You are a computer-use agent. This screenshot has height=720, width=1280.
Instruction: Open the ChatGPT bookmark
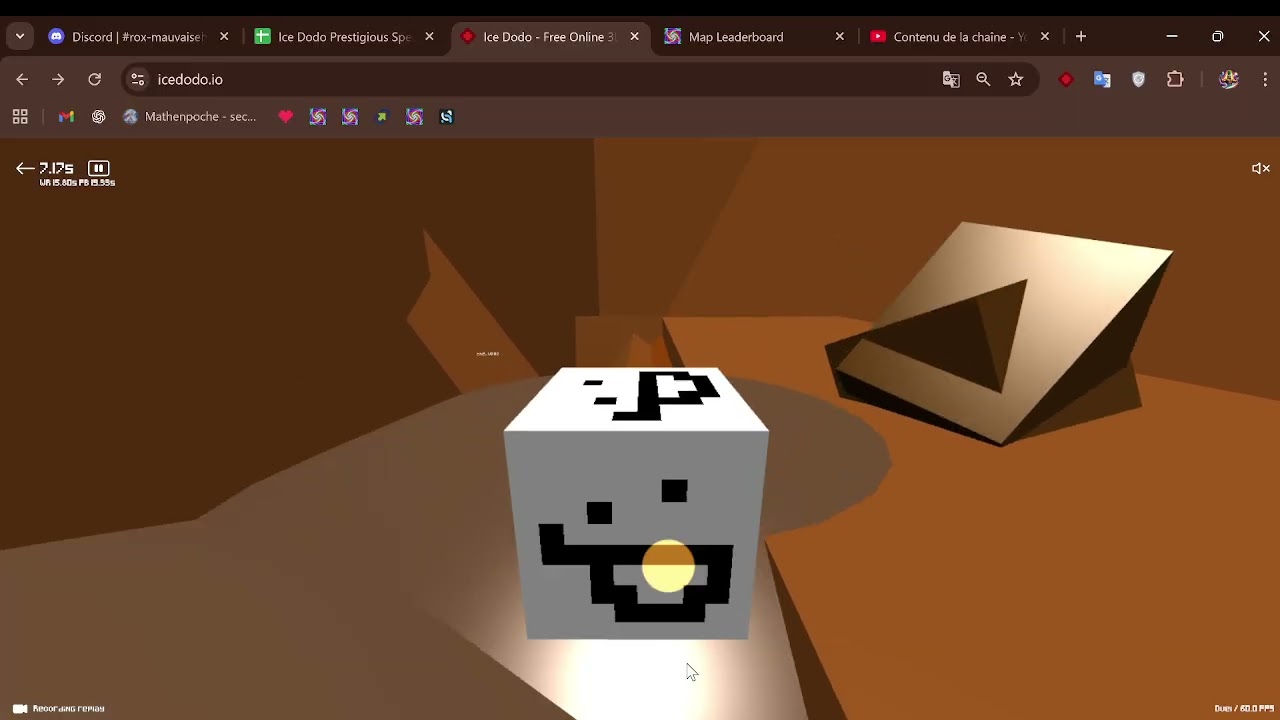click(98, 117)
